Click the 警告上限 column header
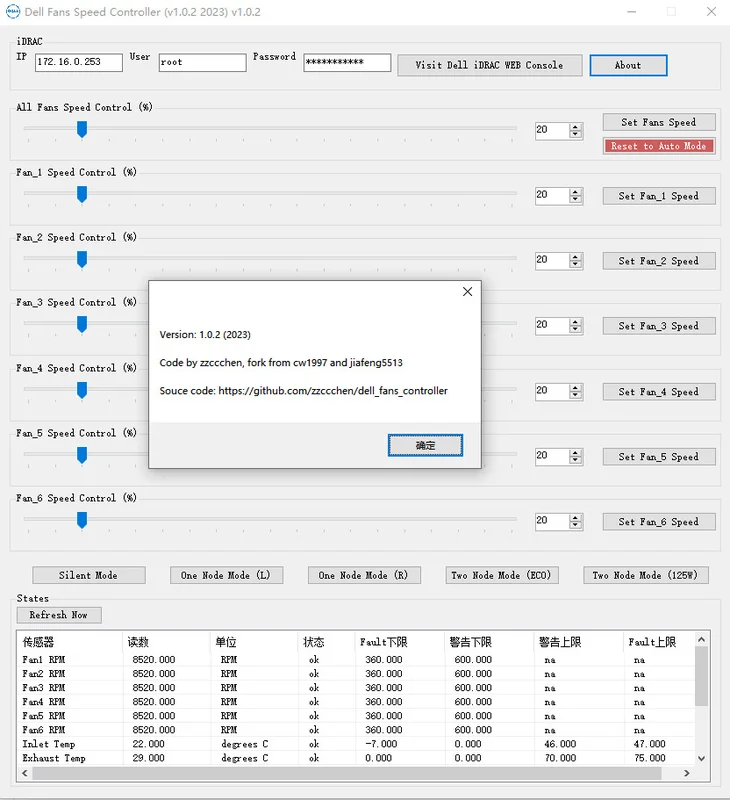 click(578, 641)
